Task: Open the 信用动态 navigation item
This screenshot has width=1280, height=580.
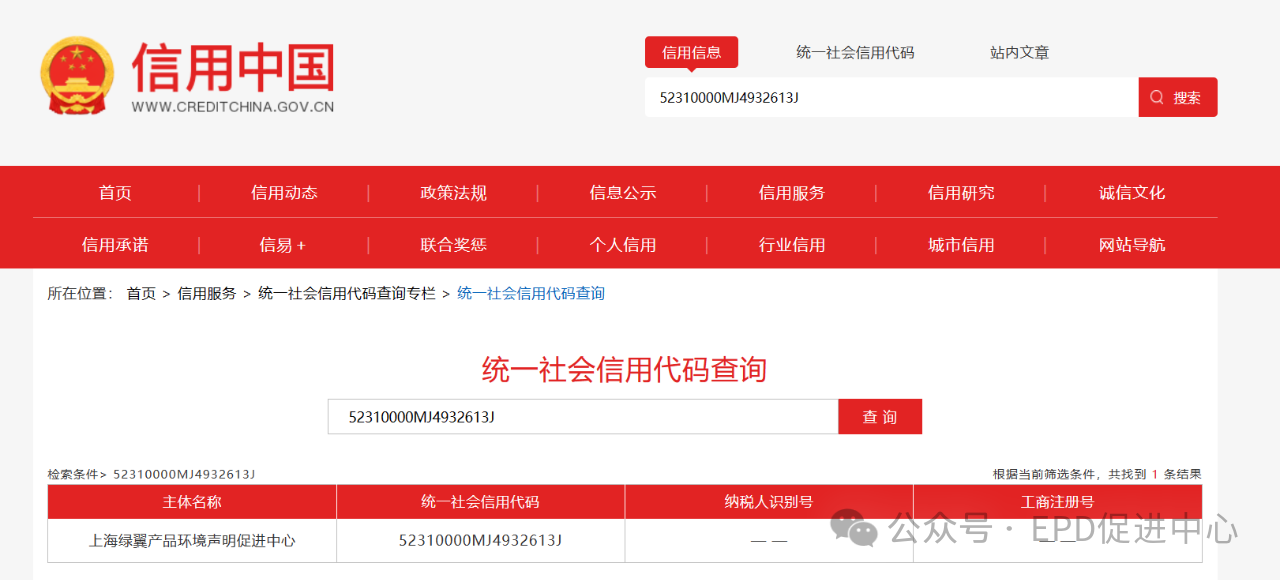Action: 284,193
